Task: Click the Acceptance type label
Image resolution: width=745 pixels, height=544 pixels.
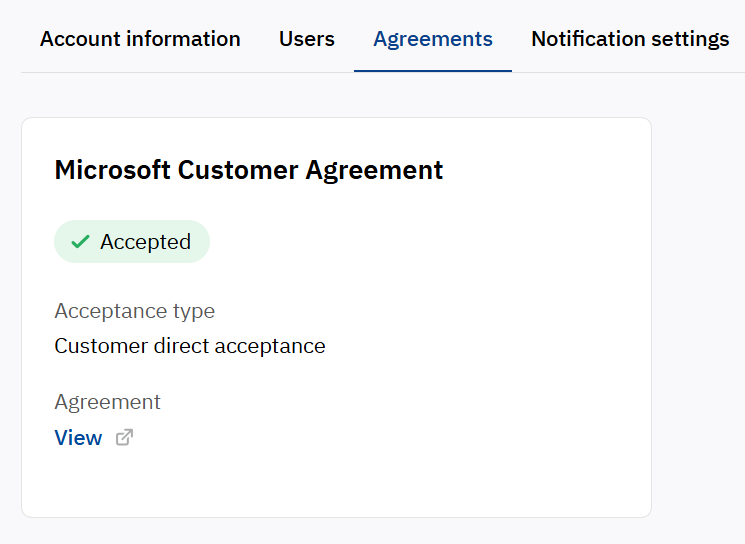Action: (x=135, y=311)
